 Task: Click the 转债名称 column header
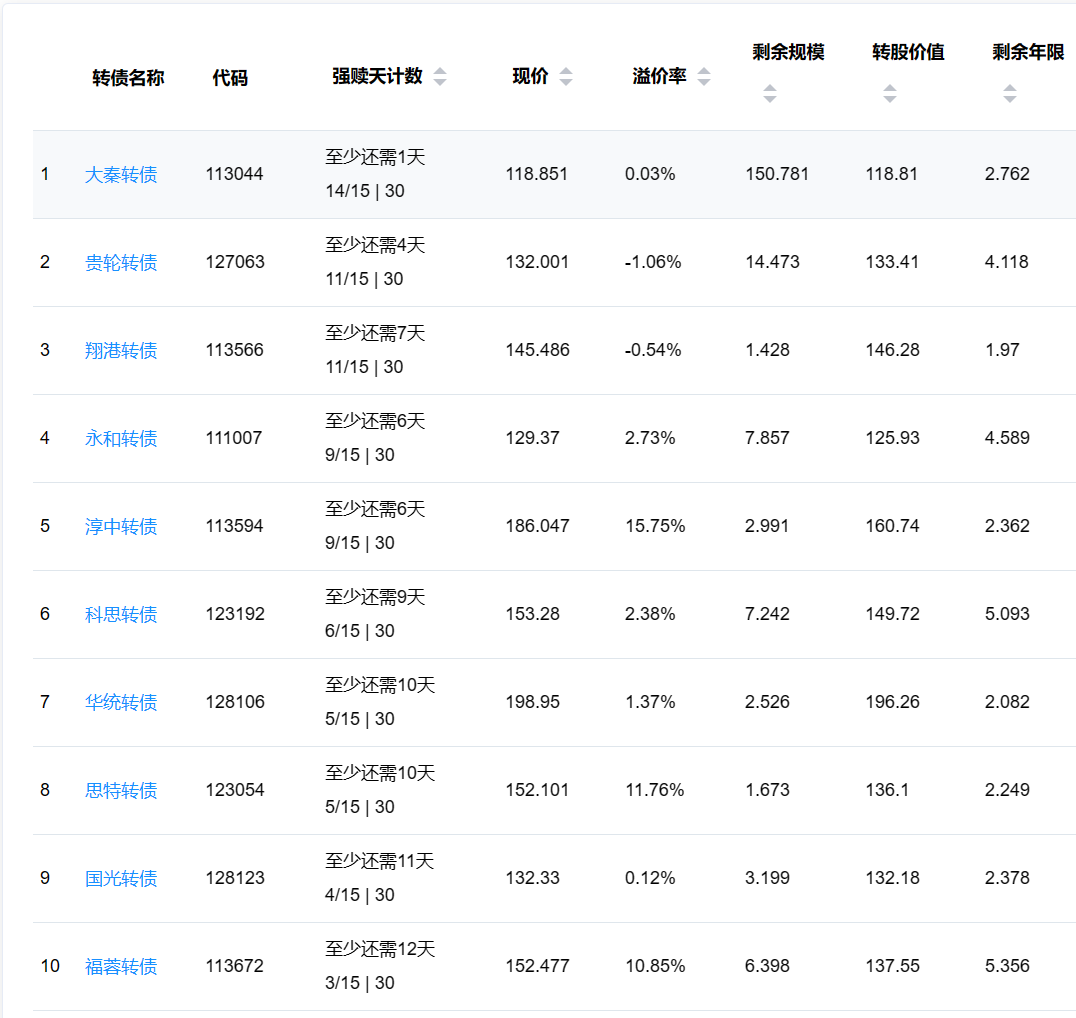tap(128, 78)
